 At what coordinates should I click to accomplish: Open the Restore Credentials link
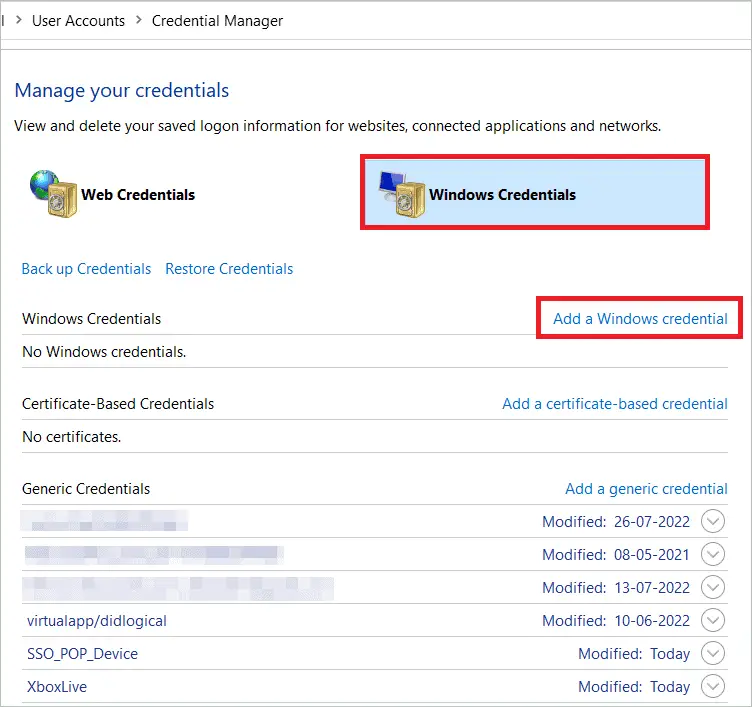pyautogui.click(x=229, y=269)
